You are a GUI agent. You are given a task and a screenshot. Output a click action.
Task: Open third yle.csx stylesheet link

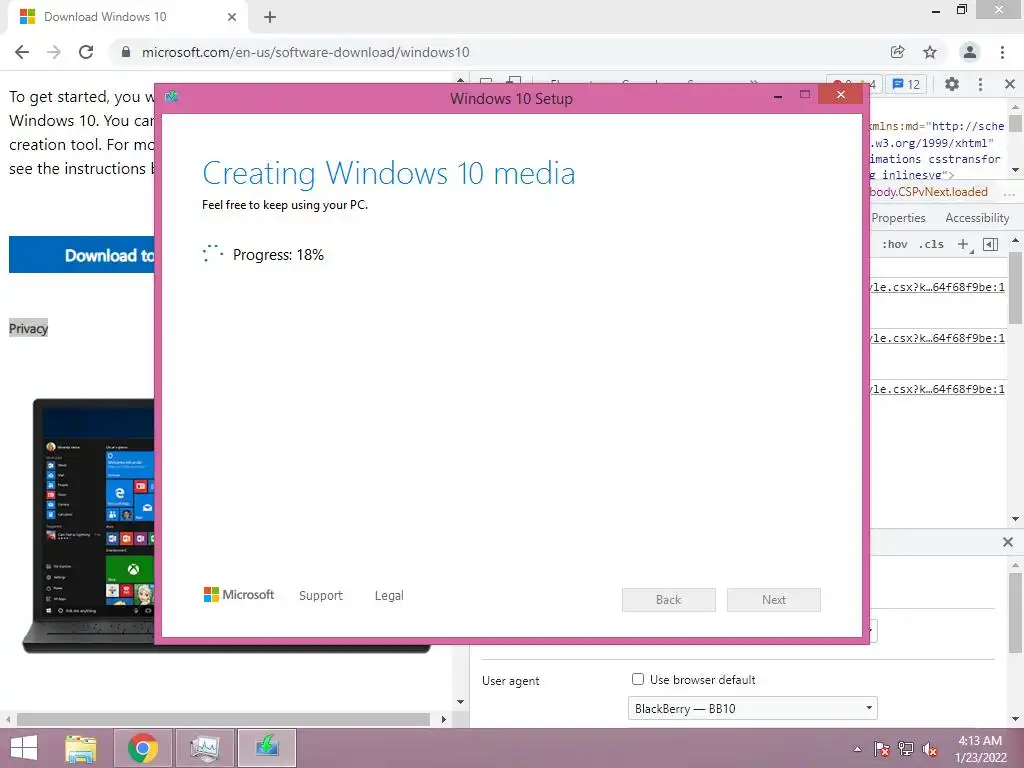tap(937, 389)
